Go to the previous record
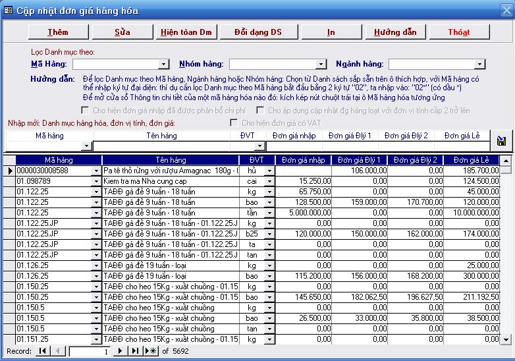Image resolution: width=515 pixels, height=361 pixels. click(59, 351)
